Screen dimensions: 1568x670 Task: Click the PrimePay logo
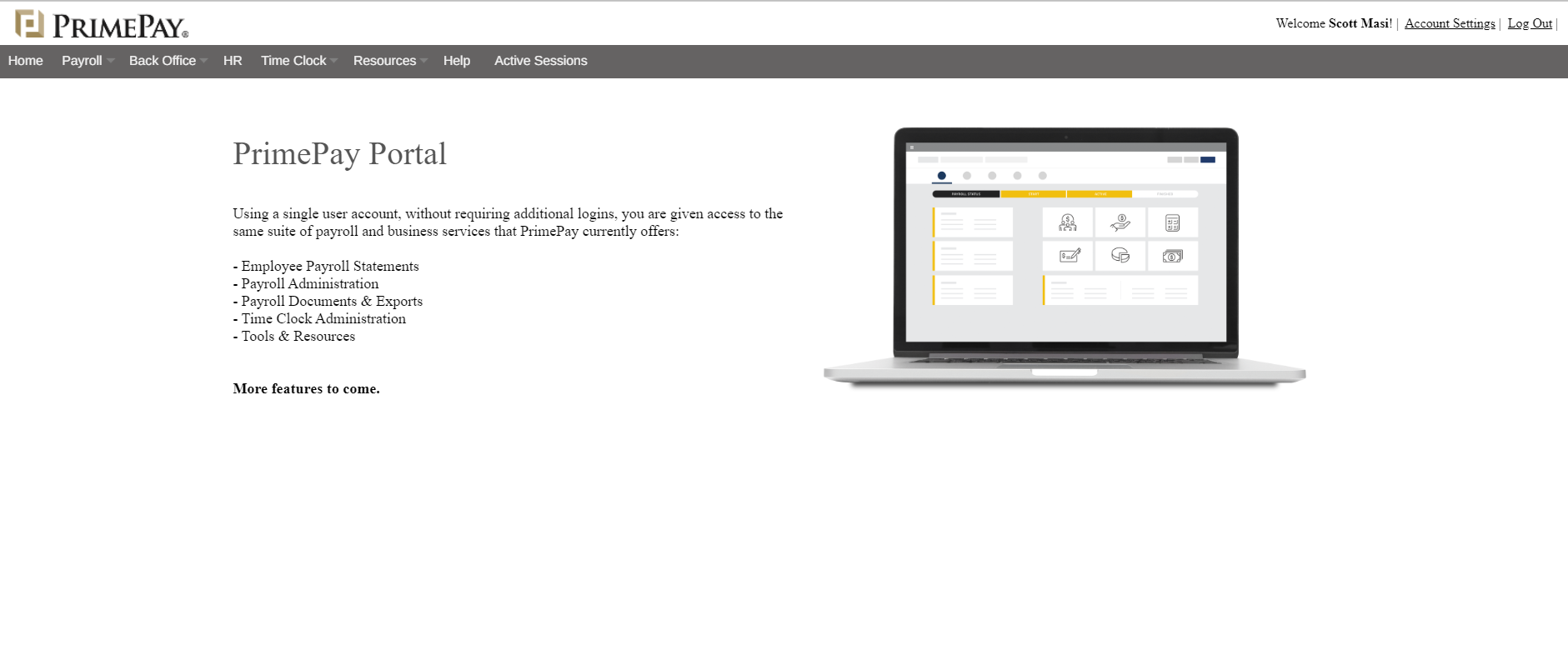click(x=102, y=24)
